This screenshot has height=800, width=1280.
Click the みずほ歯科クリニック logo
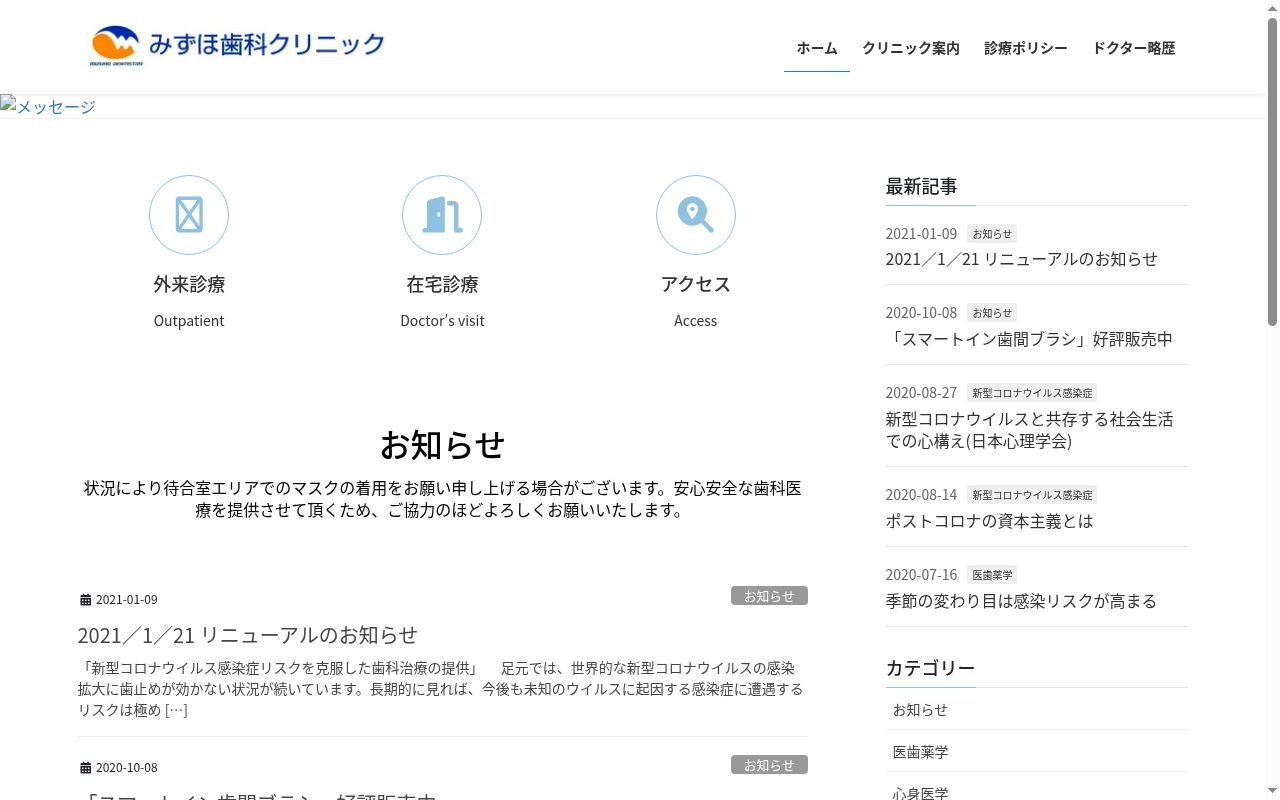pyautogui.click(x=238, y=45)
